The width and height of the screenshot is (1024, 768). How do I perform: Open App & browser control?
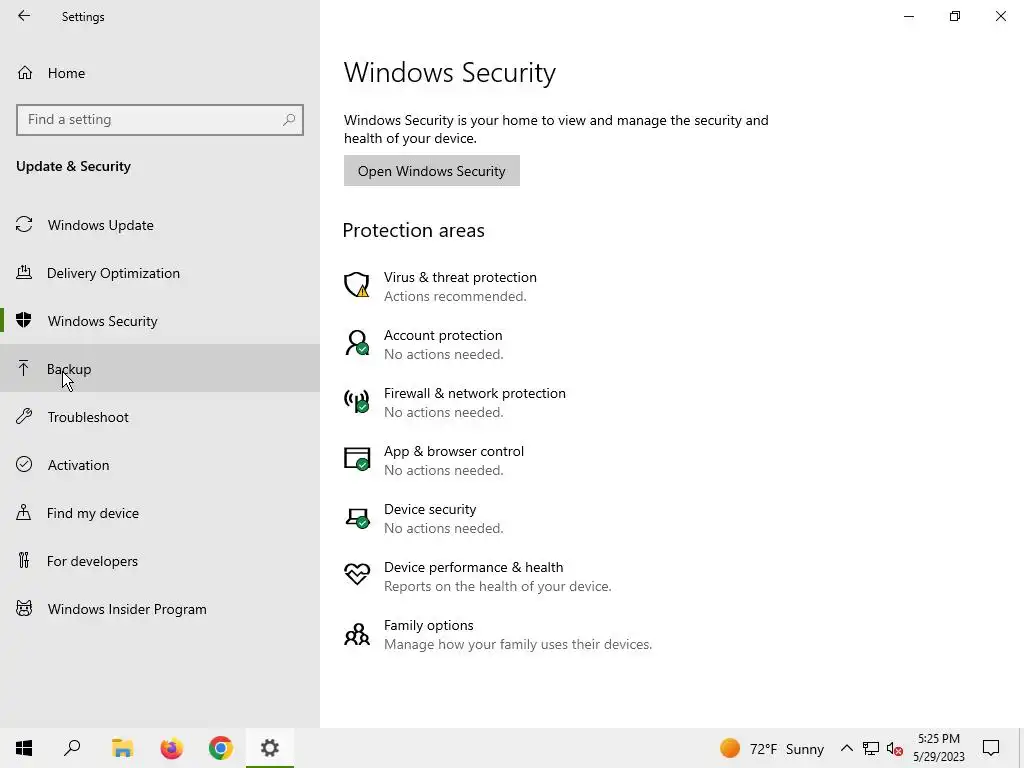(454, 451)
